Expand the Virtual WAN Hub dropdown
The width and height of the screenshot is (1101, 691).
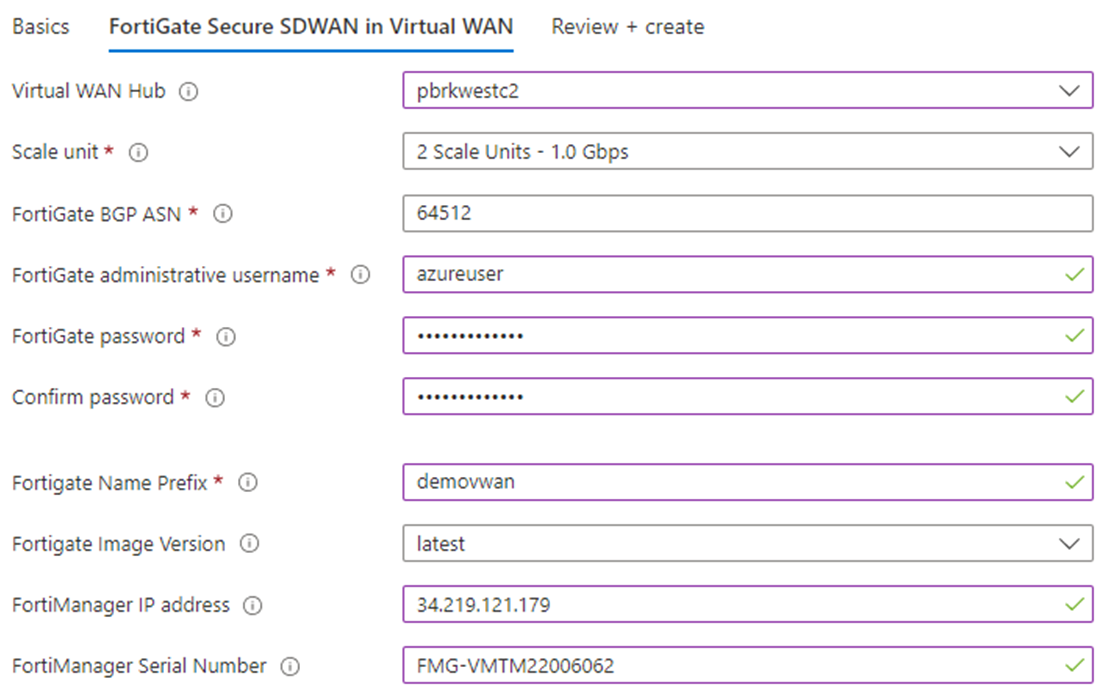point(1068,90)
